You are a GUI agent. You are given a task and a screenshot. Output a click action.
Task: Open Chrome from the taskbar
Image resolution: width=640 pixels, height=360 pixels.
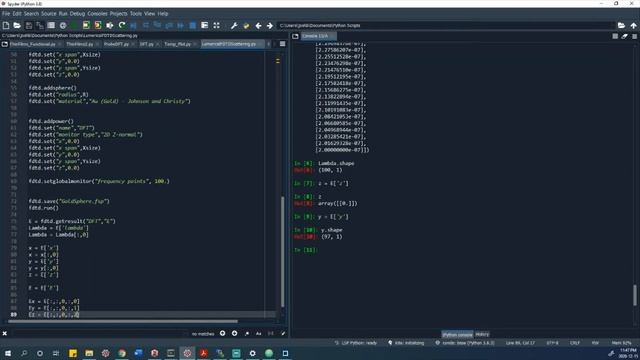122,353
